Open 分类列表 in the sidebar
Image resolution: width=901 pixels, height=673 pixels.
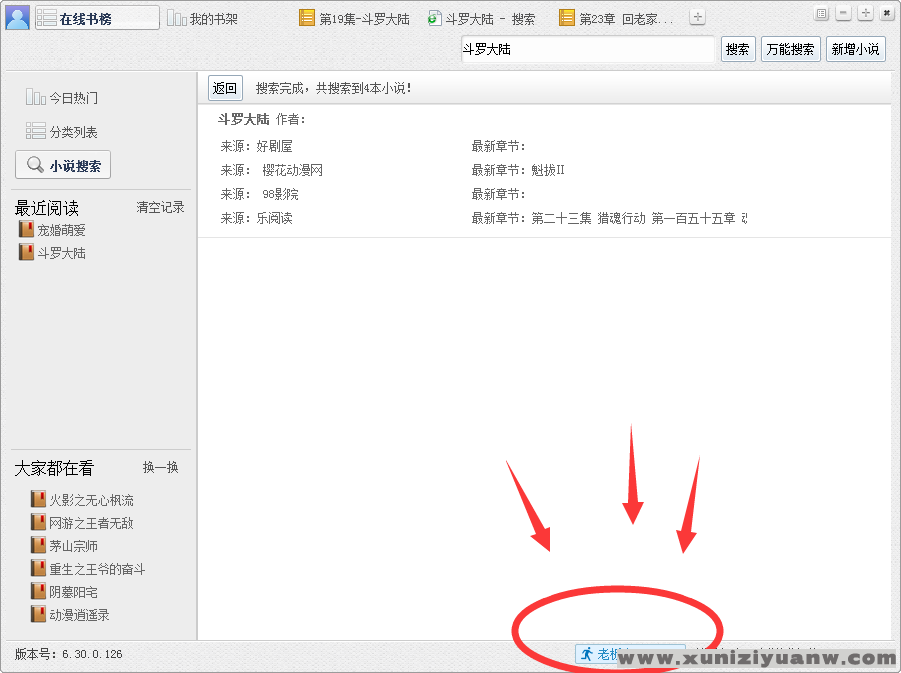pyautogui.click(x=63, y=131)
